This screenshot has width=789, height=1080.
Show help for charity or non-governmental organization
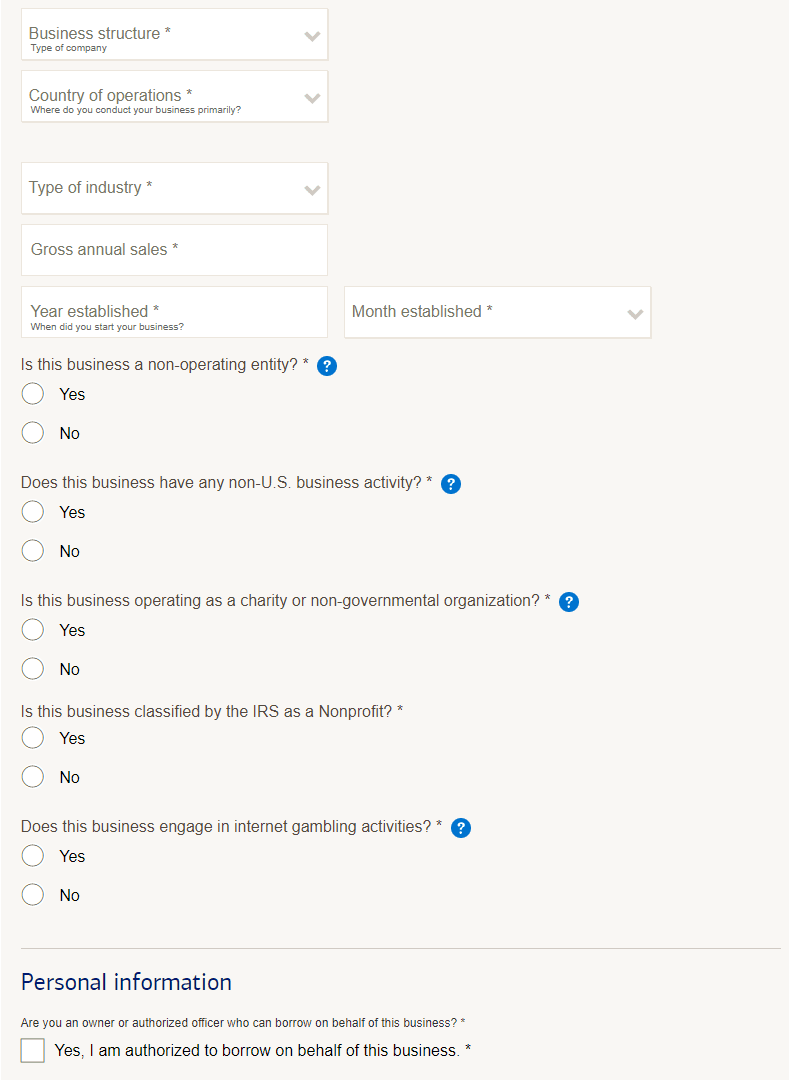point(569,602)
